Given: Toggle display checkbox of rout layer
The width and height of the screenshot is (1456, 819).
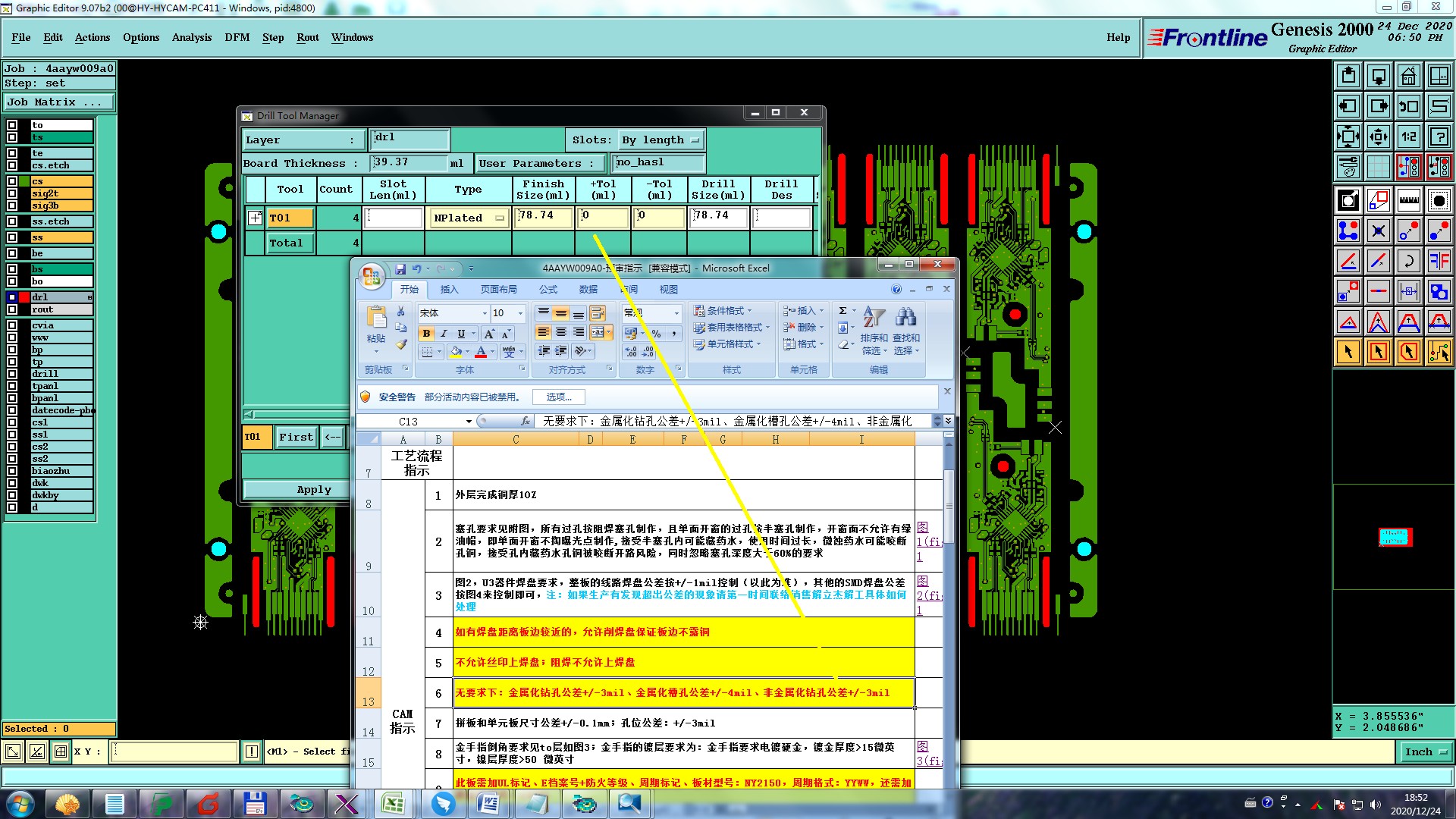Looking at the screenshot, I should pos(12,309).
